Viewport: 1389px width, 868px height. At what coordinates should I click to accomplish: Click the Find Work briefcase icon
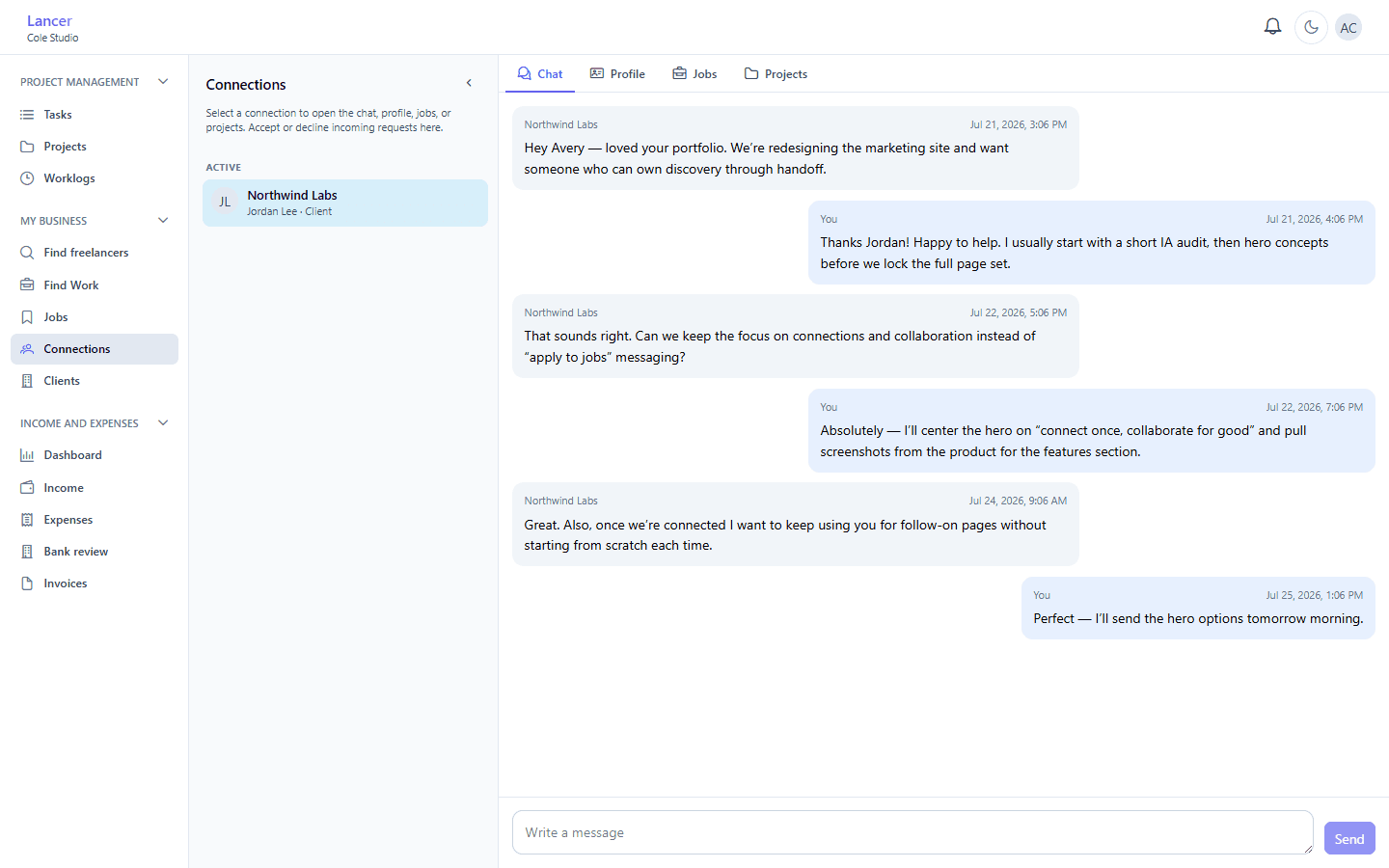coord(27,285)
